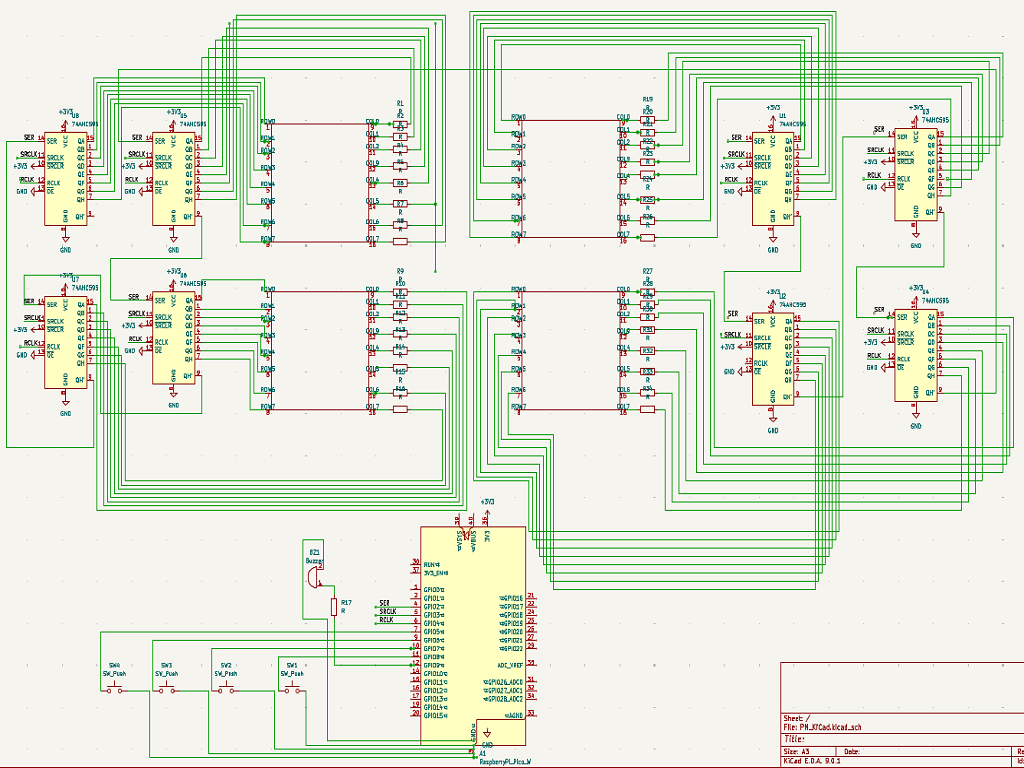
Task: Select resistor R7 on upper-left LED matrix
Action: pyautogui.click(x=400, y=204)
